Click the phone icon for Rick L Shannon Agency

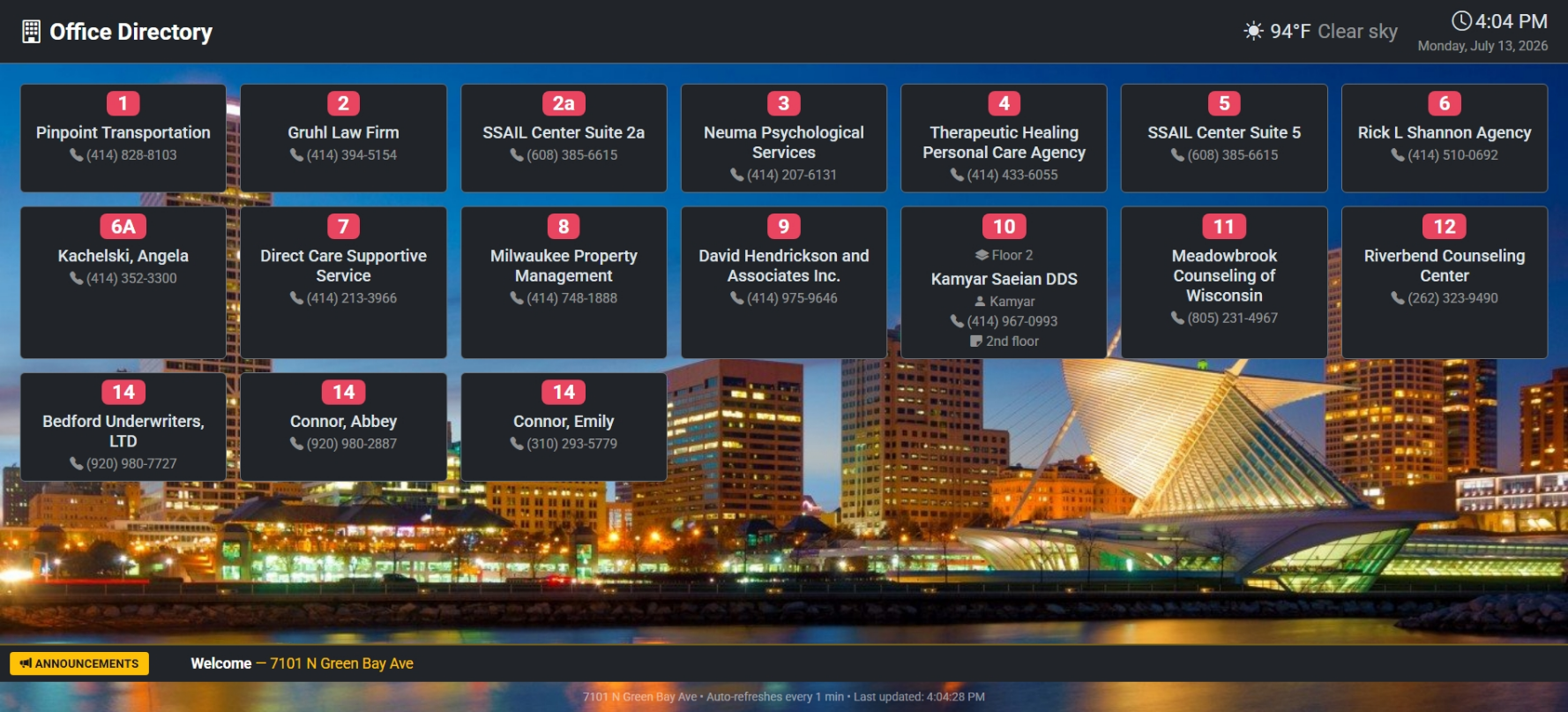1398,155
